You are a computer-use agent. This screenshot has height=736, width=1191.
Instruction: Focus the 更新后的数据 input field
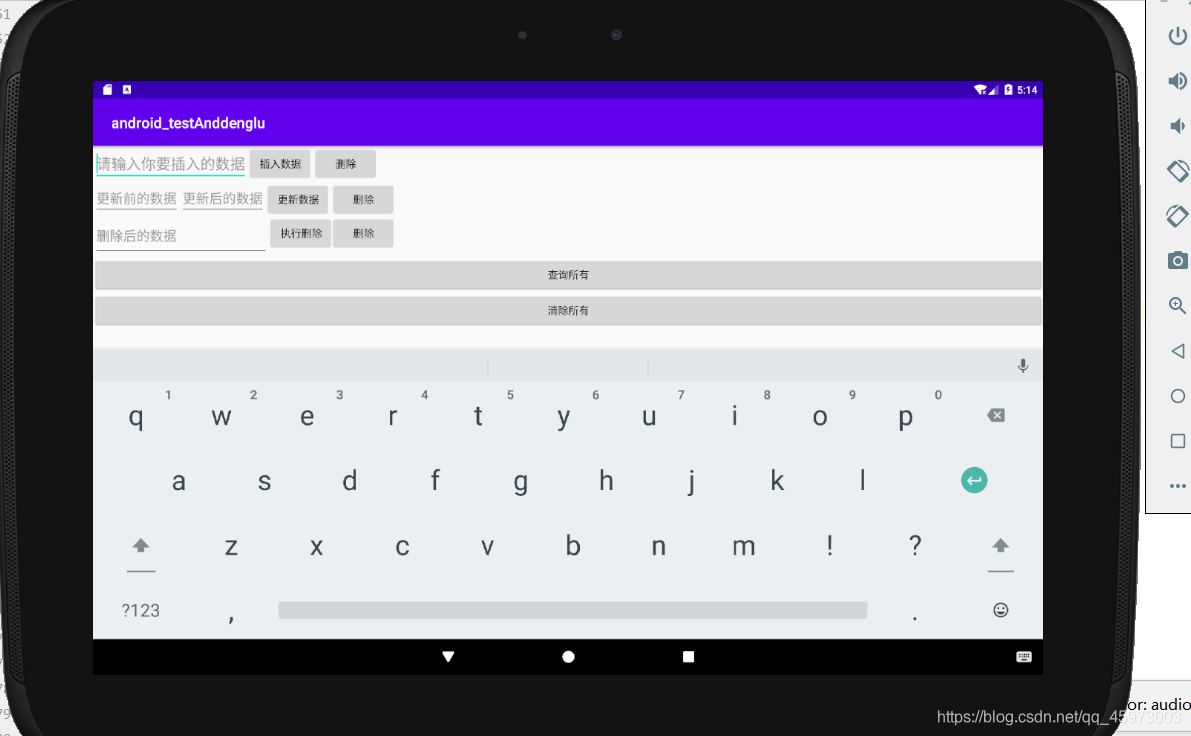pyautogui.click(x=223, y=199)
